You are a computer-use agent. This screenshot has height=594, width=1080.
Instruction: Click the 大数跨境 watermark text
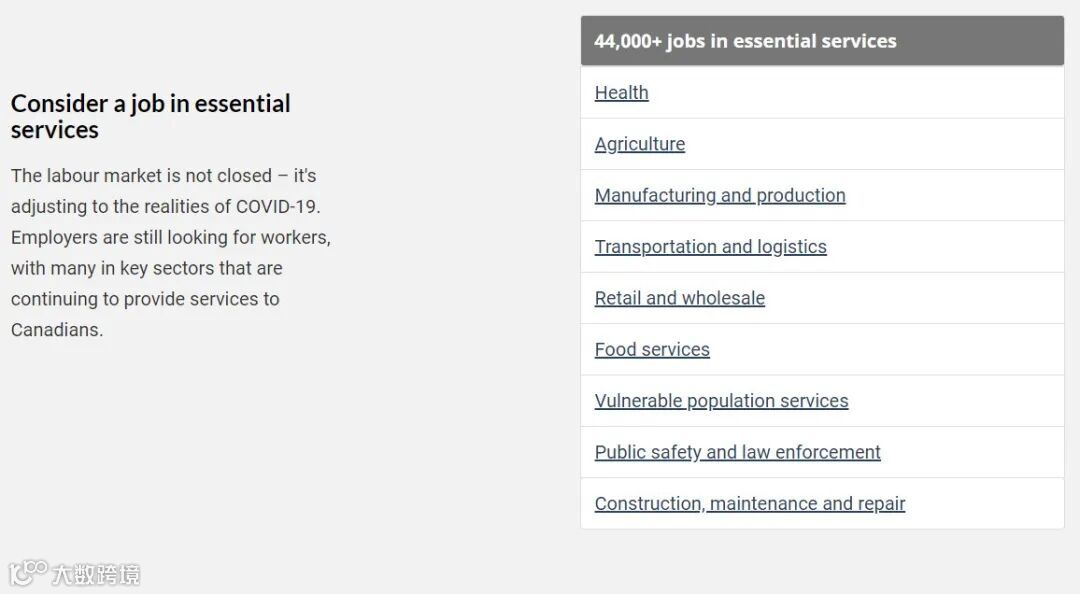coord(96,574)
